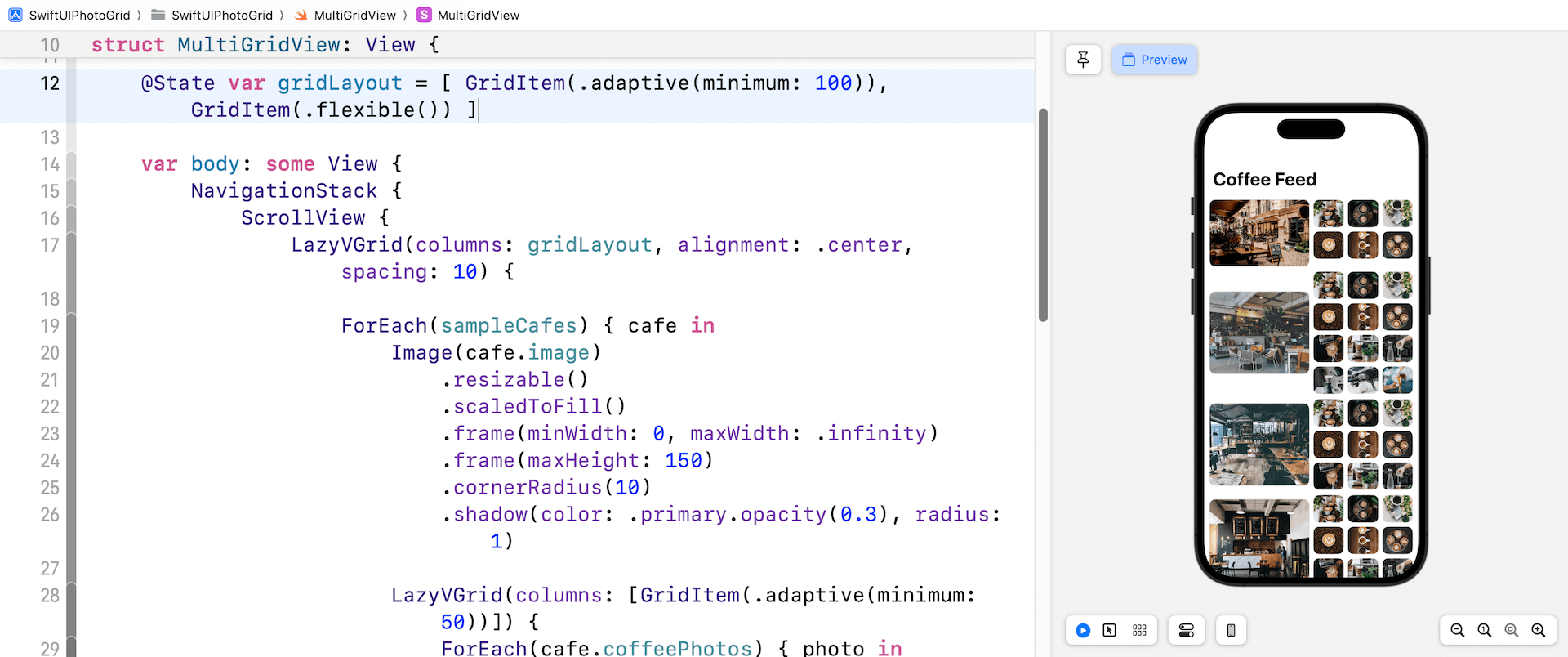Click coffeePhotos on line 29
Image resolution: width=1568 pixels, height=657 pixels.
pos(677,648)
